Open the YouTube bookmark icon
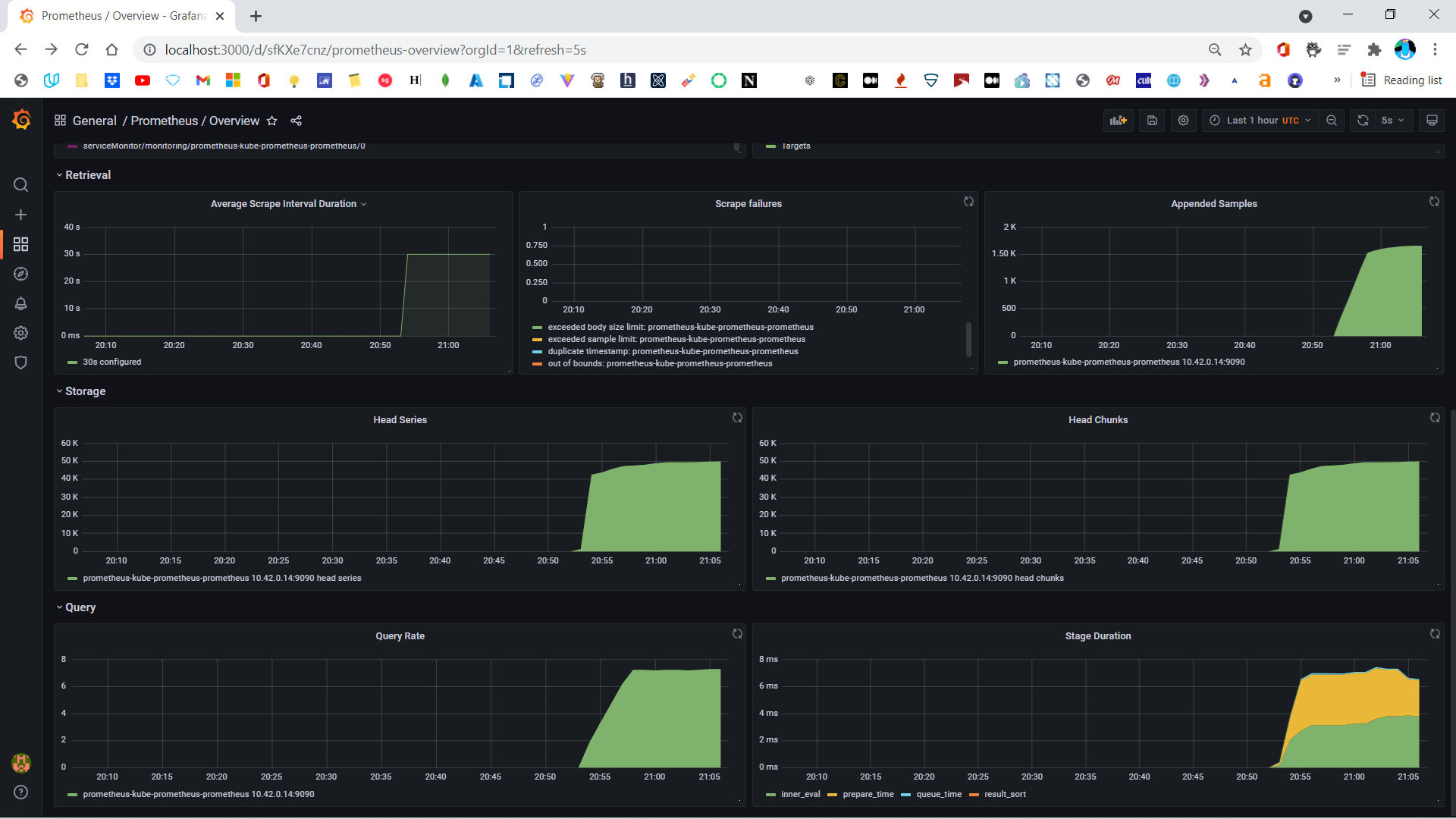The image size is (1456, 819). click(143, 80)
